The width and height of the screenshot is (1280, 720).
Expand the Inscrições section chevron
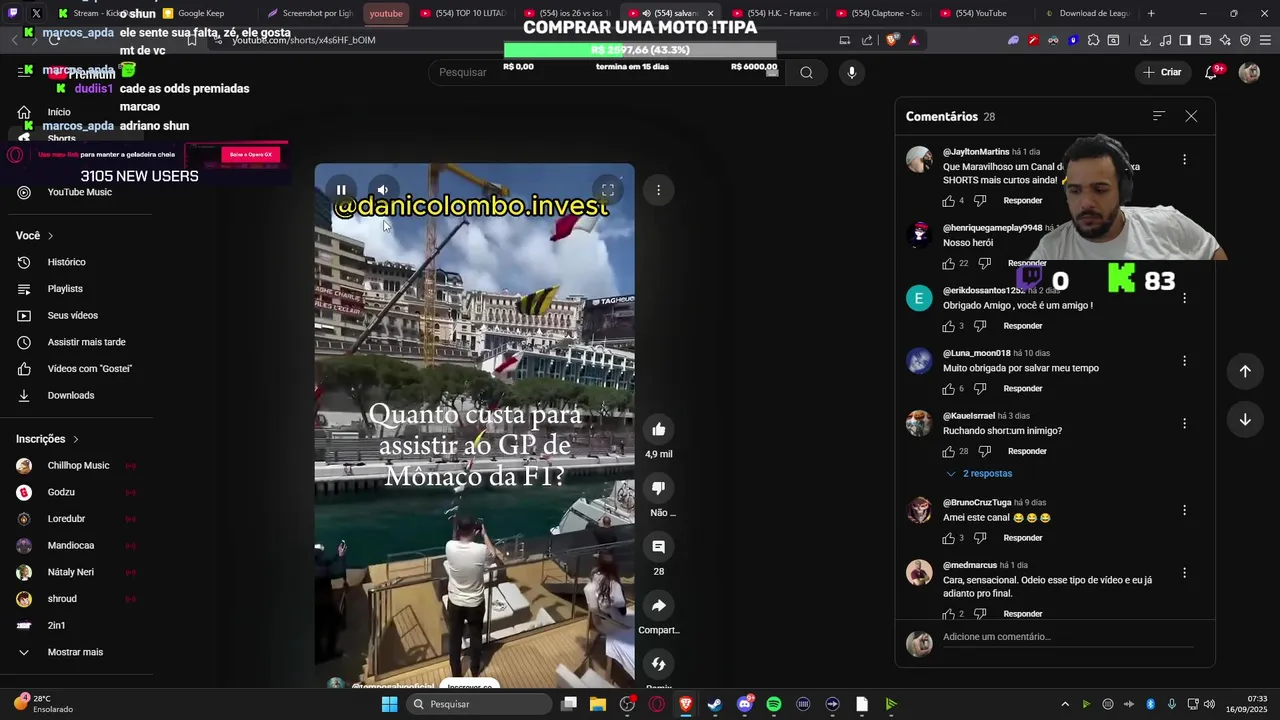click(x=75, y=439)
